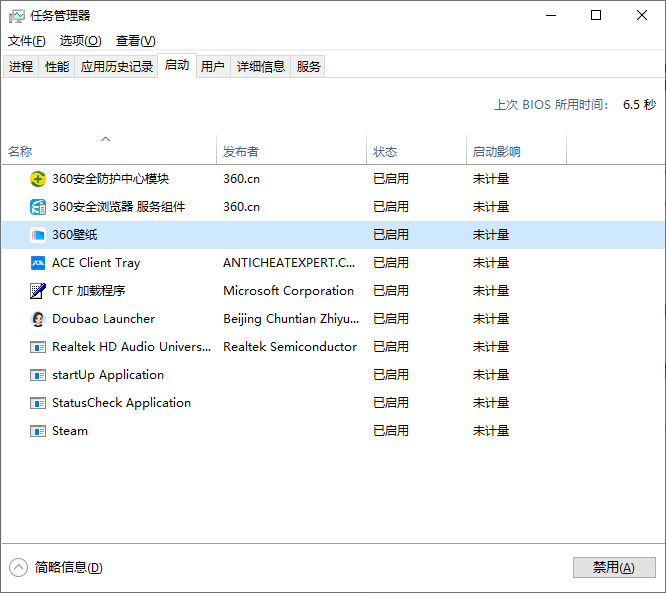
Task: Click 已启用 status in the Steam row
Action: (391, 431)
